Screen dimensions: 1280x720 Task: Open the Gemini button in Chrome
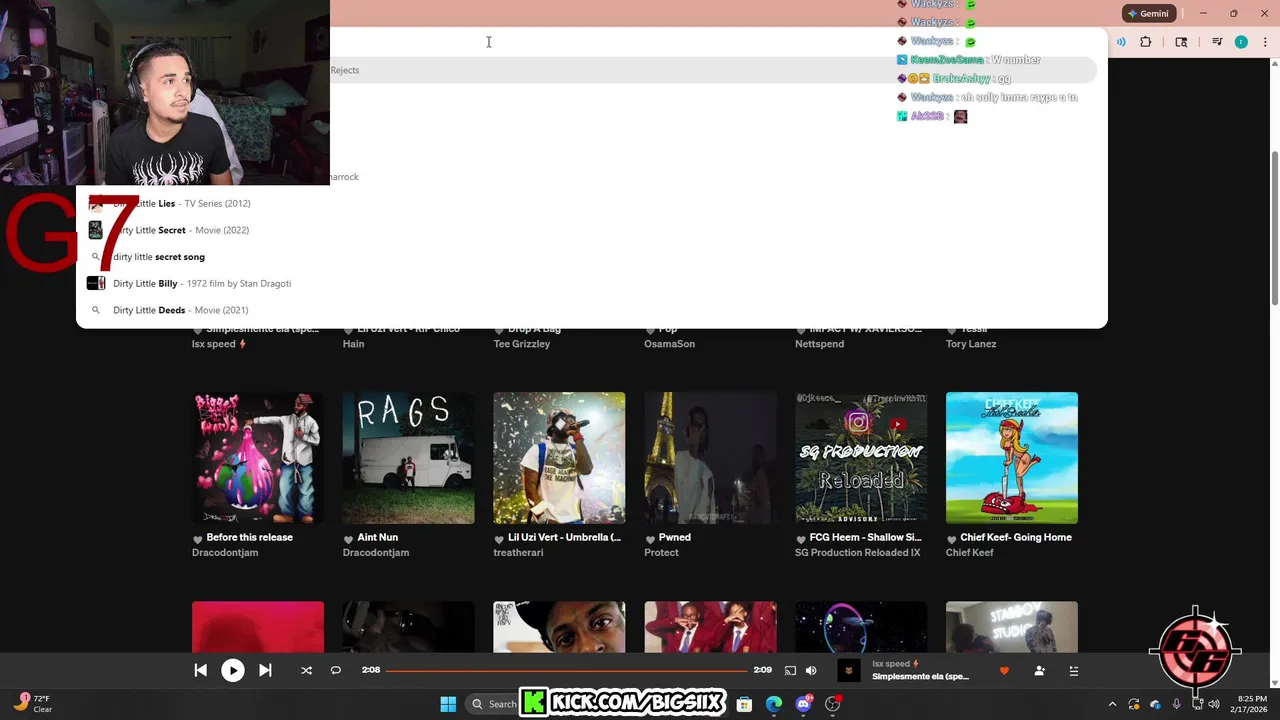tap(1147, 14)
